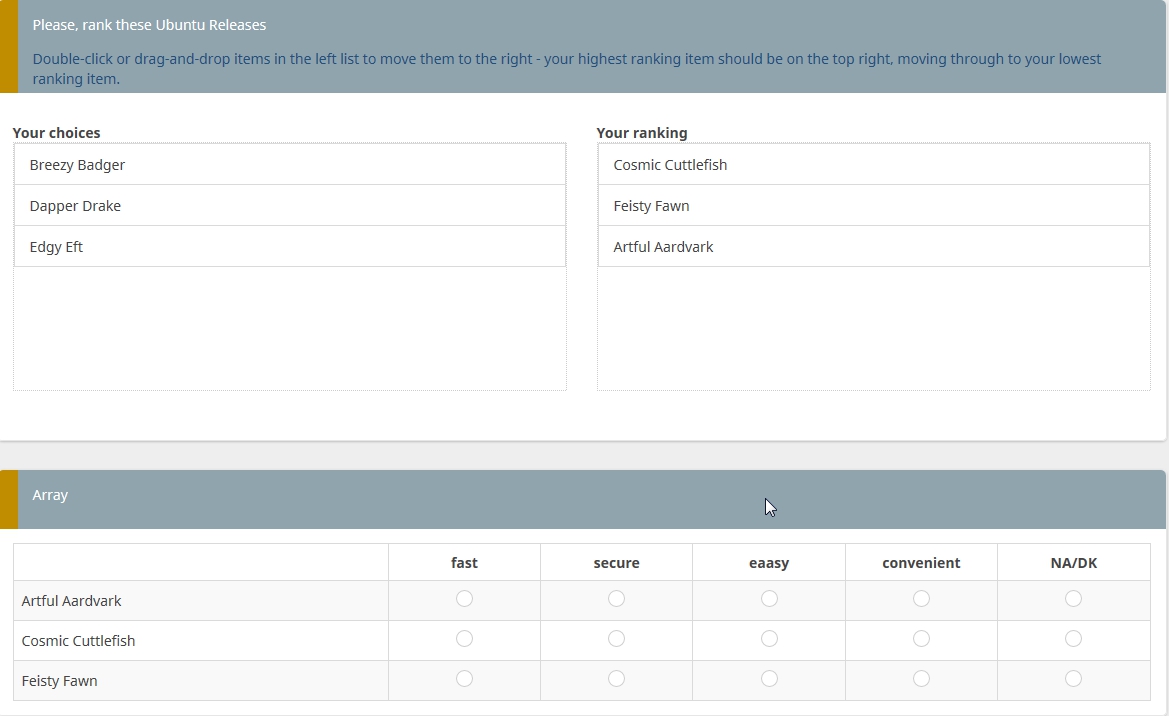The width and height of the screenshot is (1169, 716).
Task: Click Cosmic Cuttlefish in Your ranking
Action: (873, 165)
